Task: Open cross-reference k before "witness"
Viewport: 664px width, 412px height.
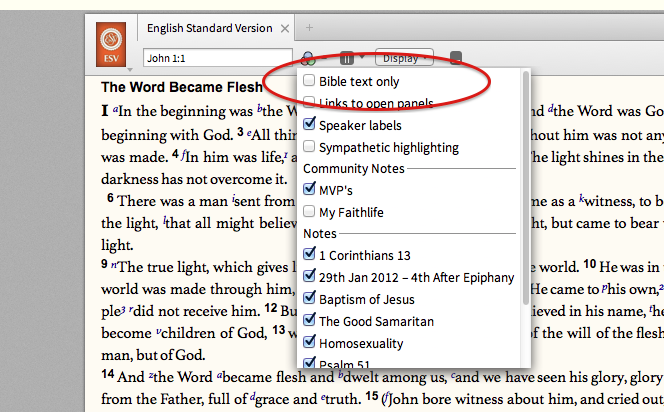Action: click(x=582, y=198)
